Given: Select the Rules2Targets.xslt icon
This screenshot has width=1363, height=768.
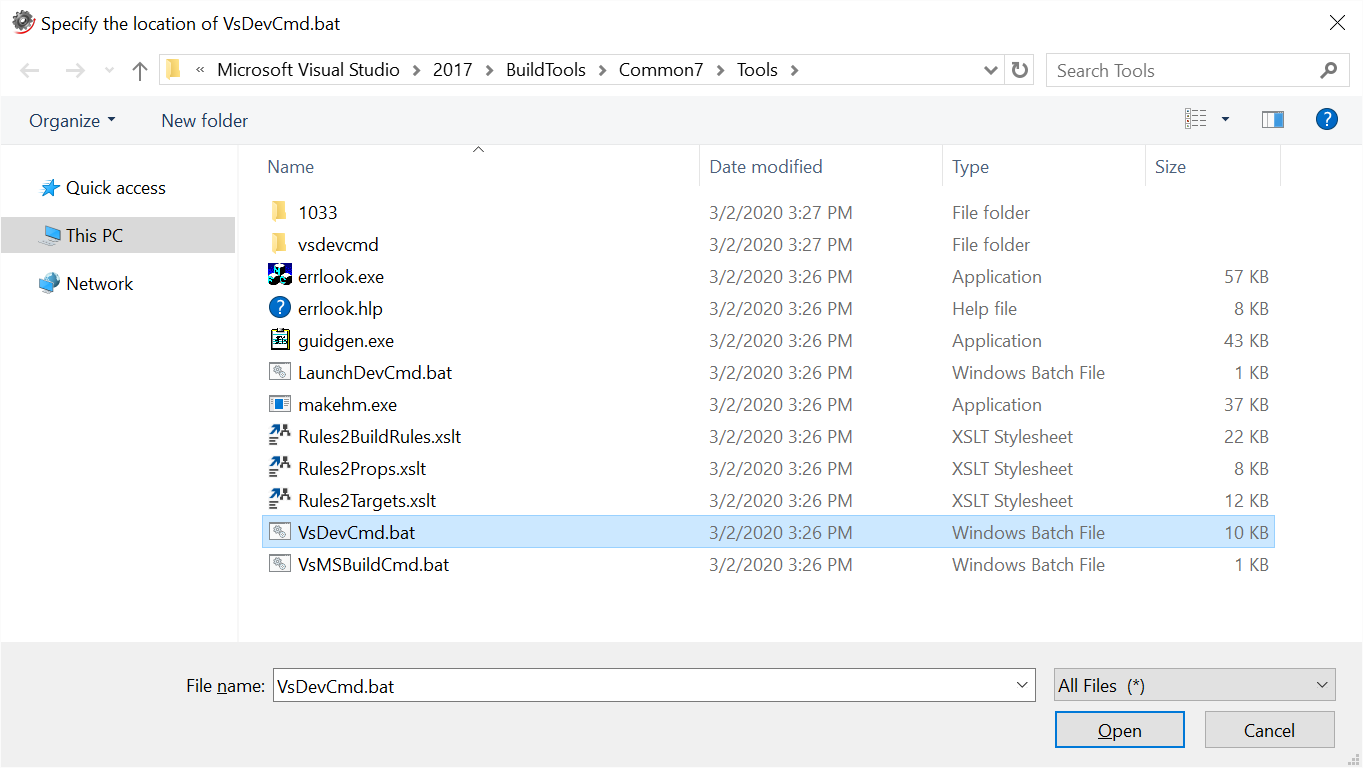Looking at the screenshot, I should (x=280, y=500).
